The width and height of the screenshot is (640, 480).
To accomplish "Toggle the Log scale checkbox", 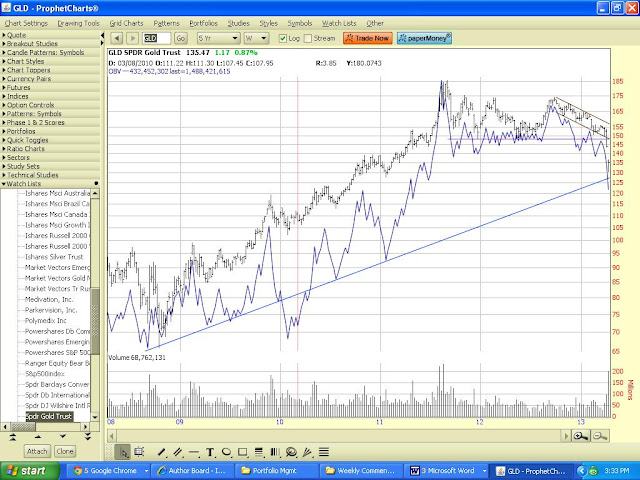I will 282,38.
